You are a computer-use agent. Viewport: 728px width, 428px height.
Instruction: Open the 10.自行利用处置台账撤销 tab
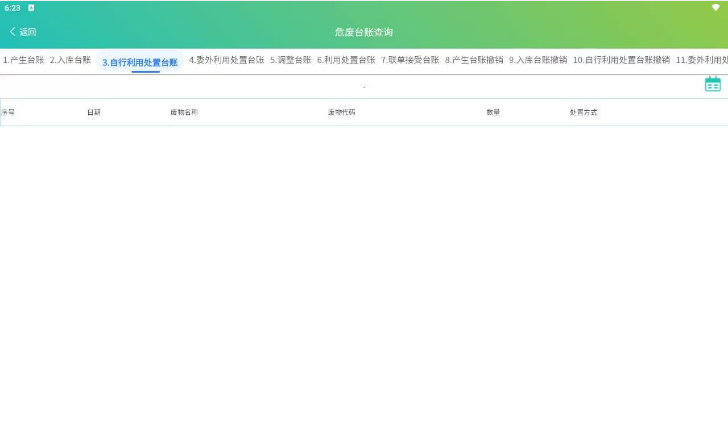622,60
